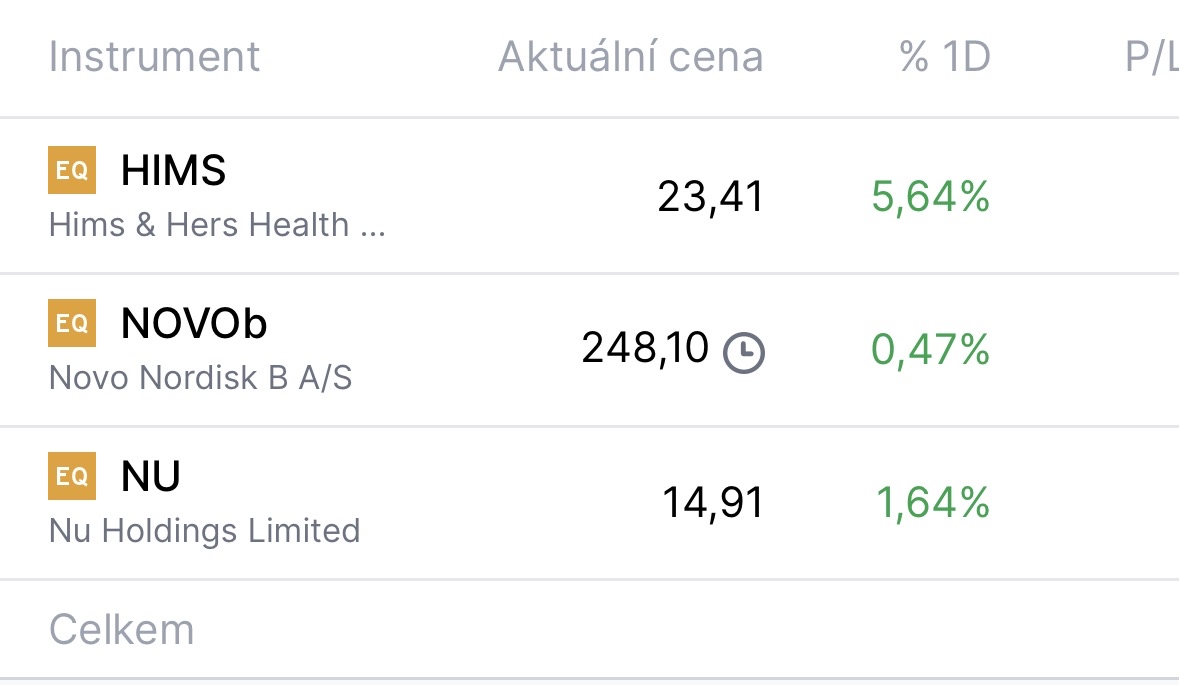Click the EQ badge next to HIMS

click(x=72, y=170)
